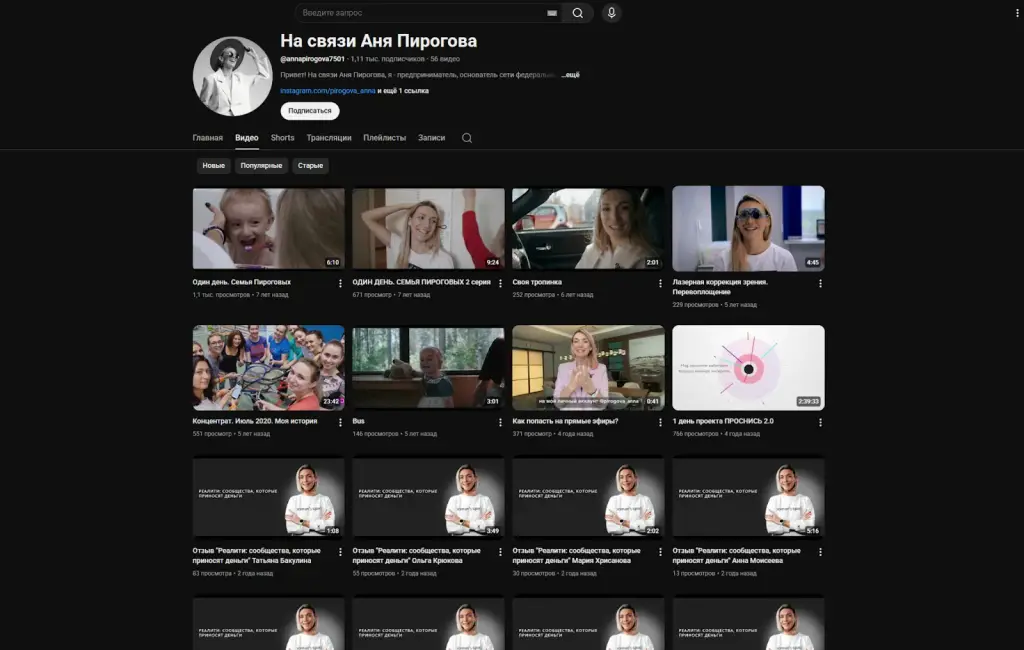Viewport: 1024px width, 650px height.
Task: Open 'Один день. Семья Пироговых' video title
Action: tap(242, 282)
